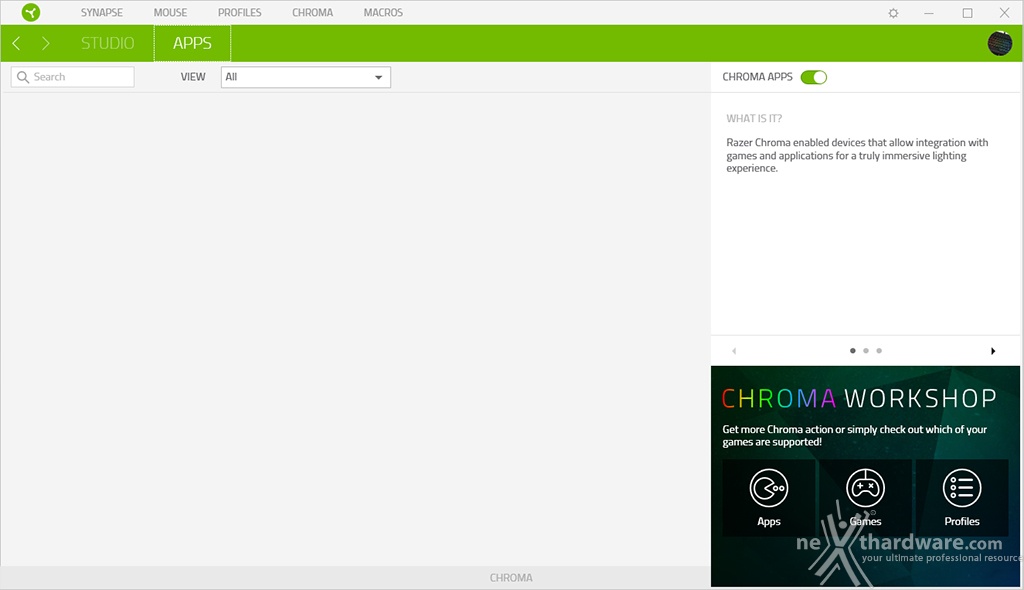
Task: Show next info slide arrow
Action: (993, 351)
